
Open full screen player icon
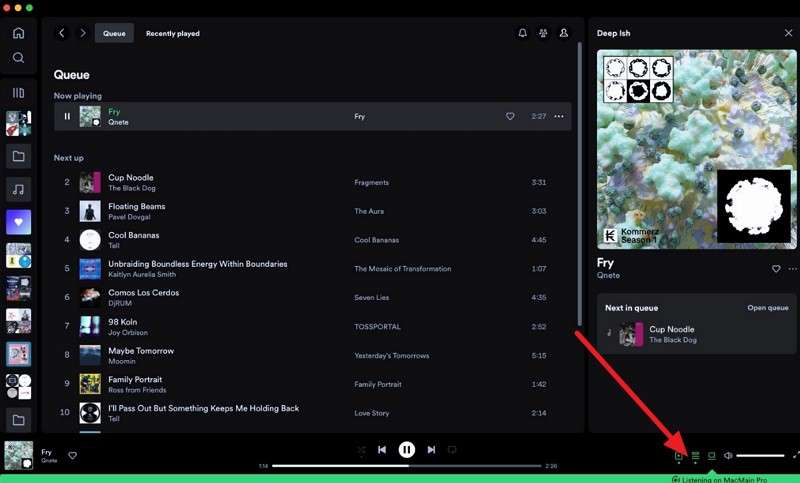click(x=796, y=455)
